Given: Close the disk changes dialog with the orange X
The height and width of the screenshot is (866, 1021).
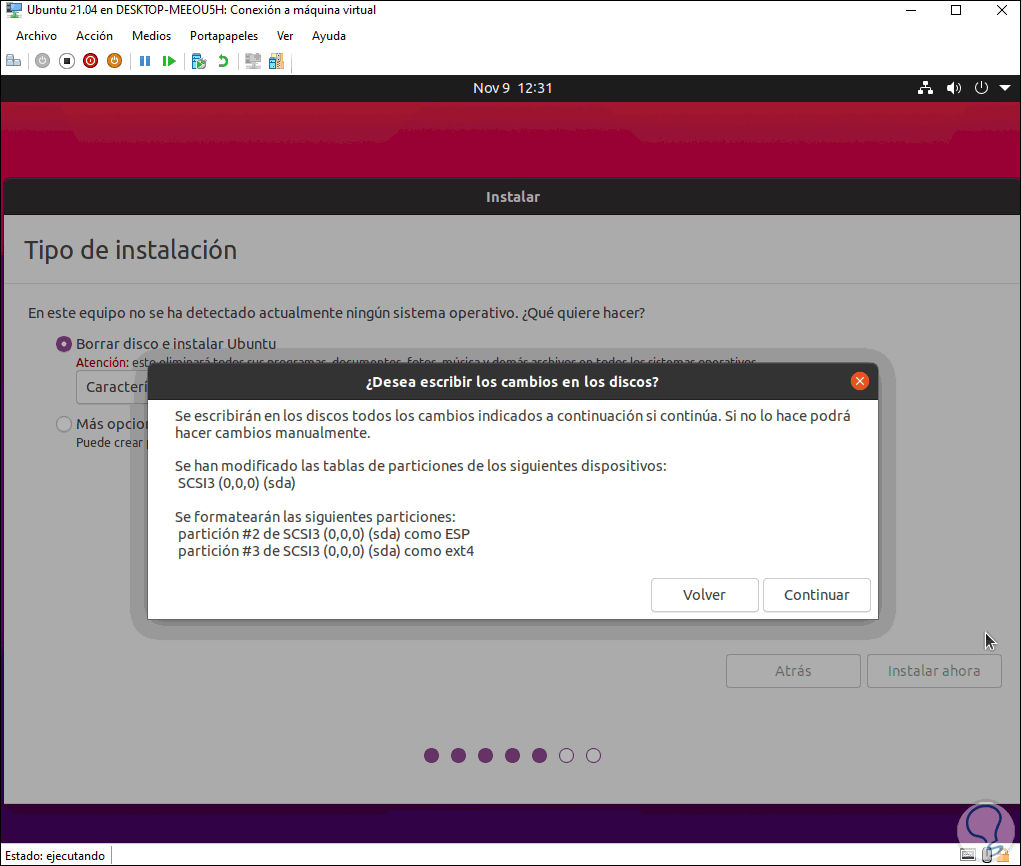Looking at the screenshot, I should point(860,382).
